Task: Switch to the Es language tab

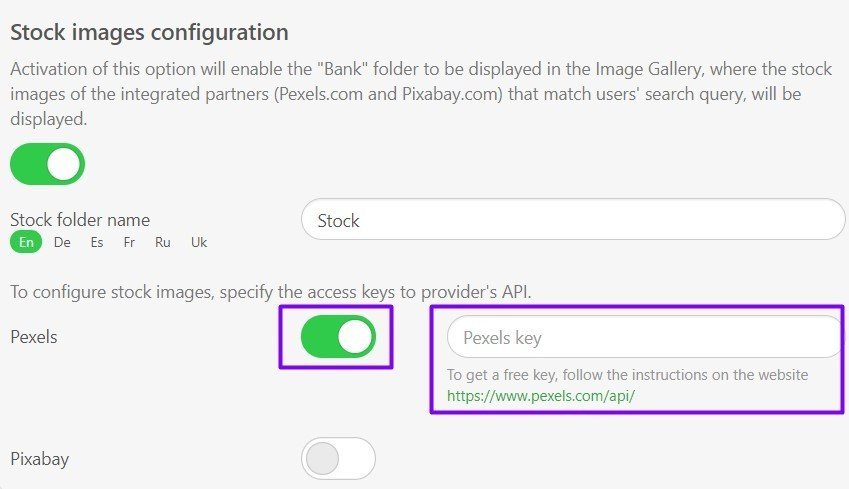Action: point(97,242)
